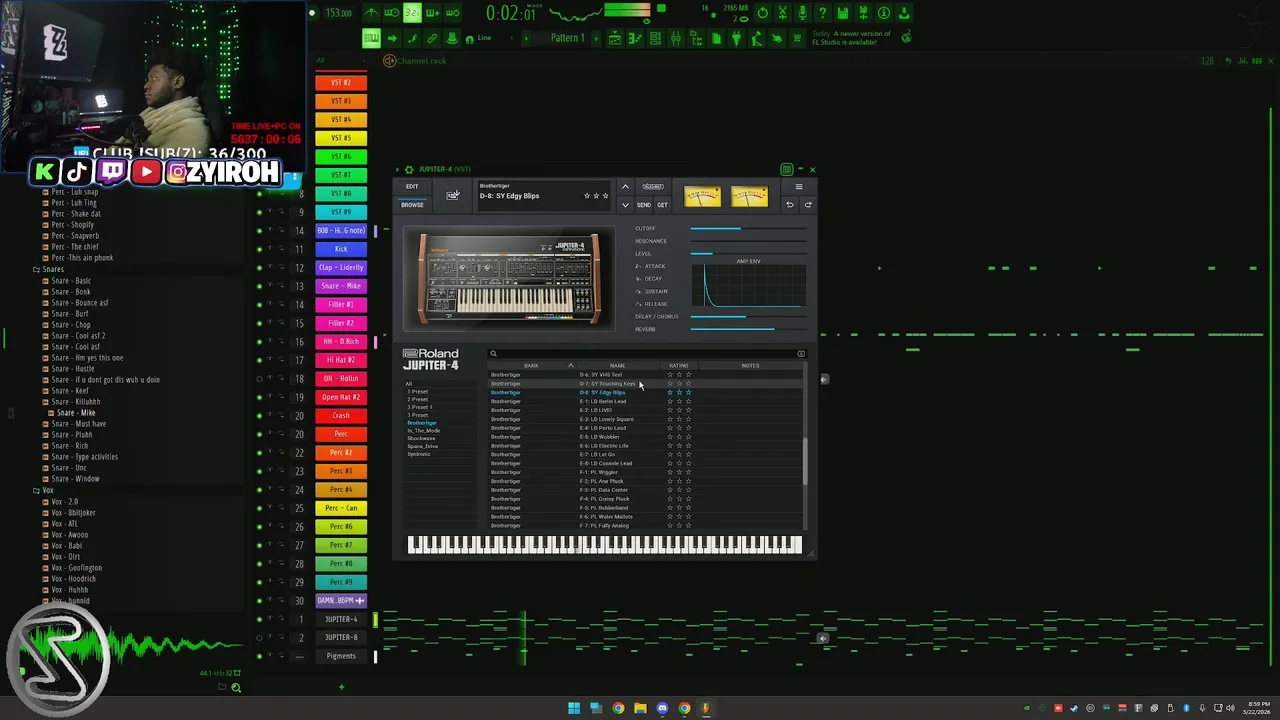Collapse the Vox folder in the browser
The width and height of the screenshot is (1280, 720).
[36, 490]
